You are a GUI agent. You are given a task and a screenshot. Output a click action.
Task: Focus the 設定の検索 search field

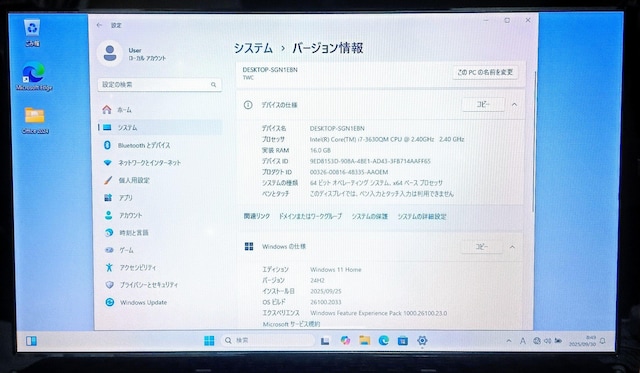pyautogui.click(x=160, y=85)
